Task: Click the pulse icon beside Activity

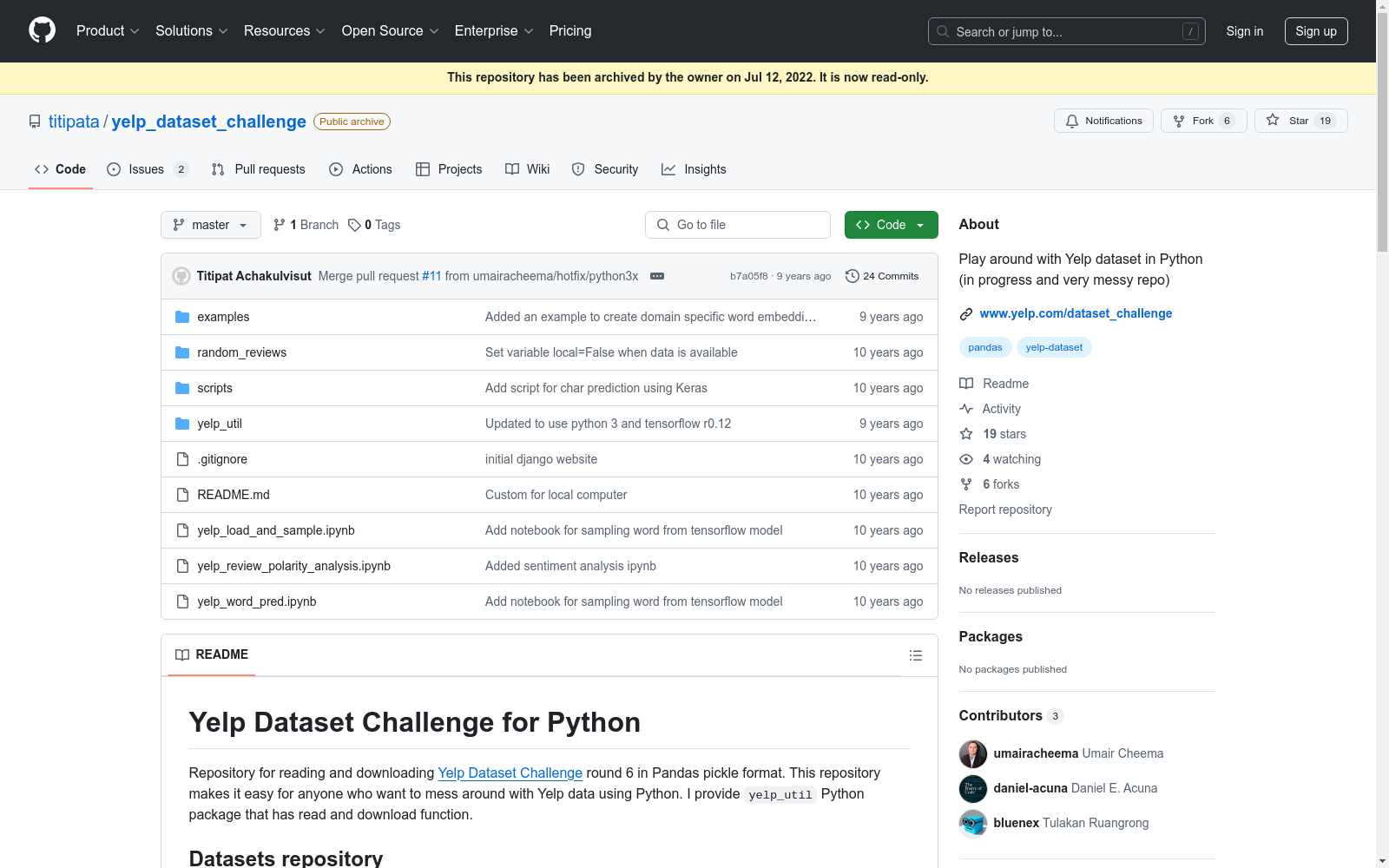Action: click(966, 409)
